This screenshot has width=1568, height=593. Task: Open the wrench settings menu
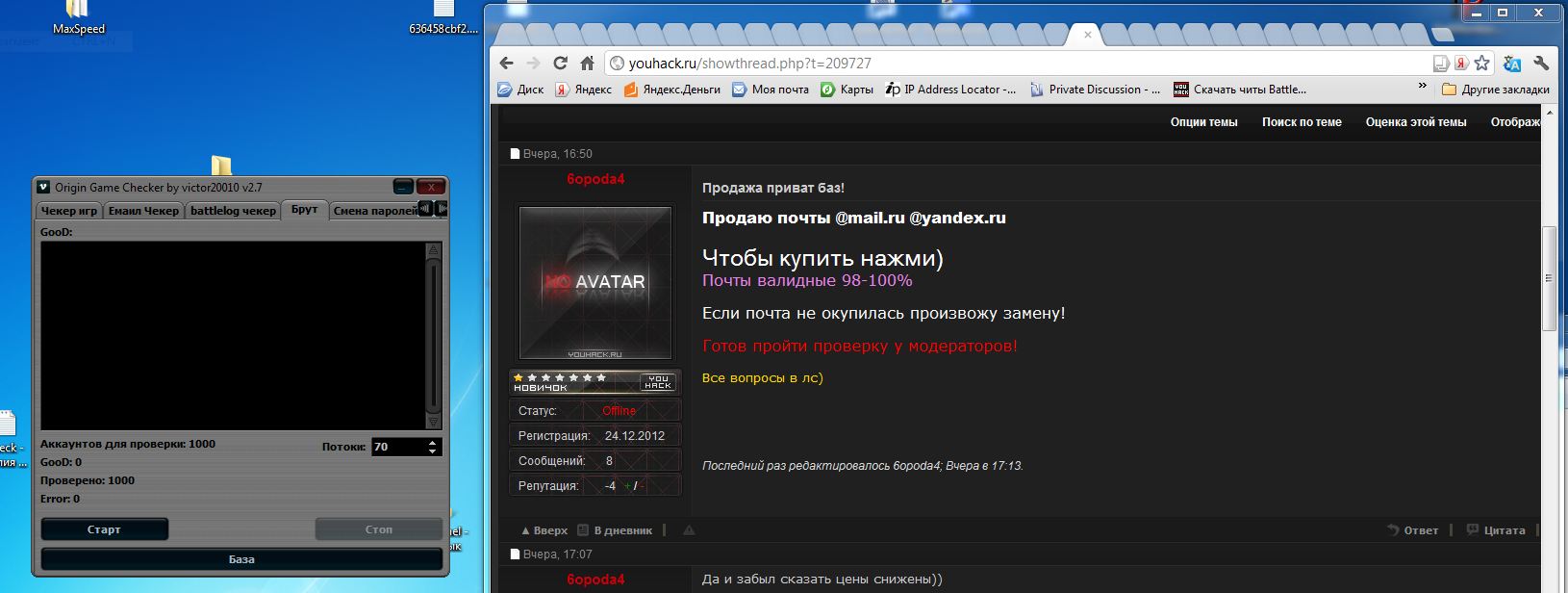point(1541,64)
